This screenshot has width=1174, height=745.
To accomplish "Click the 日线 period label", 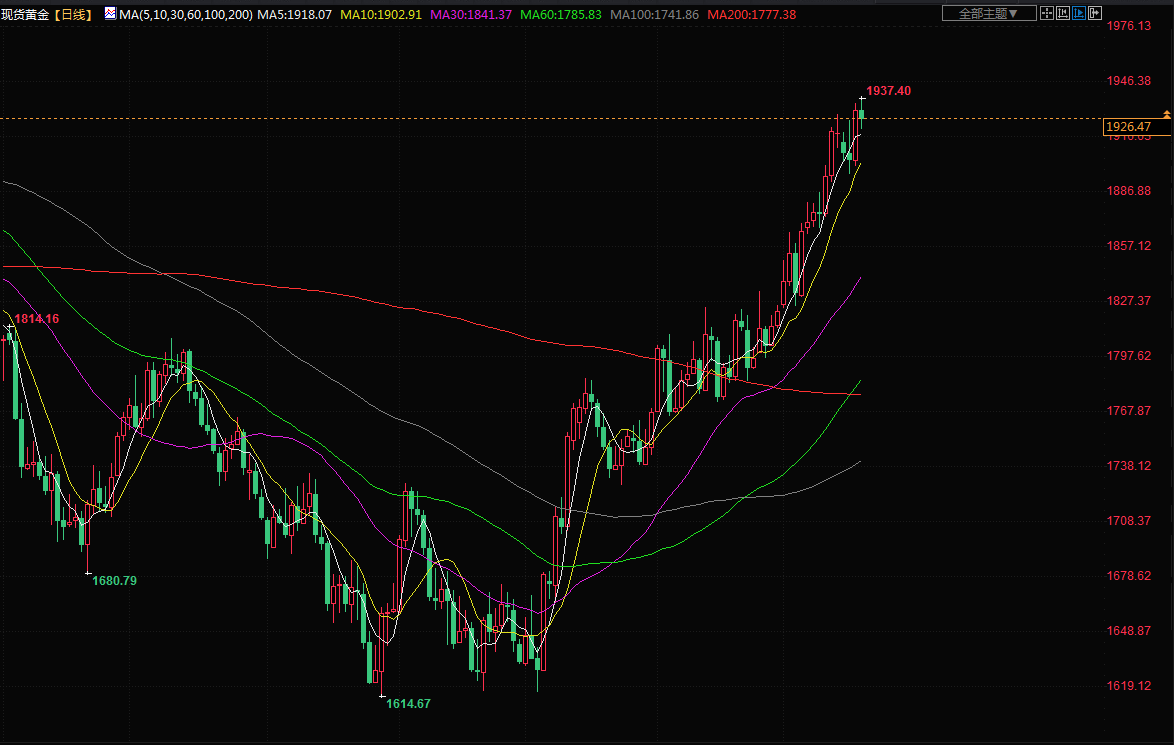I will coord(73,14).
